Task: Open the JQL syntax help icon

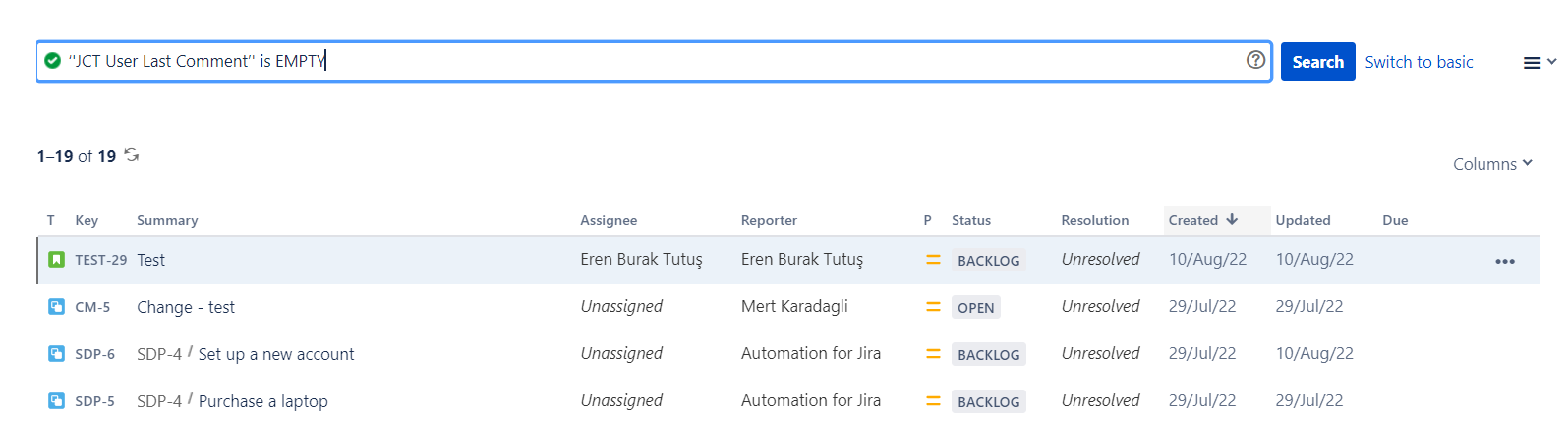Action: 1255,60
